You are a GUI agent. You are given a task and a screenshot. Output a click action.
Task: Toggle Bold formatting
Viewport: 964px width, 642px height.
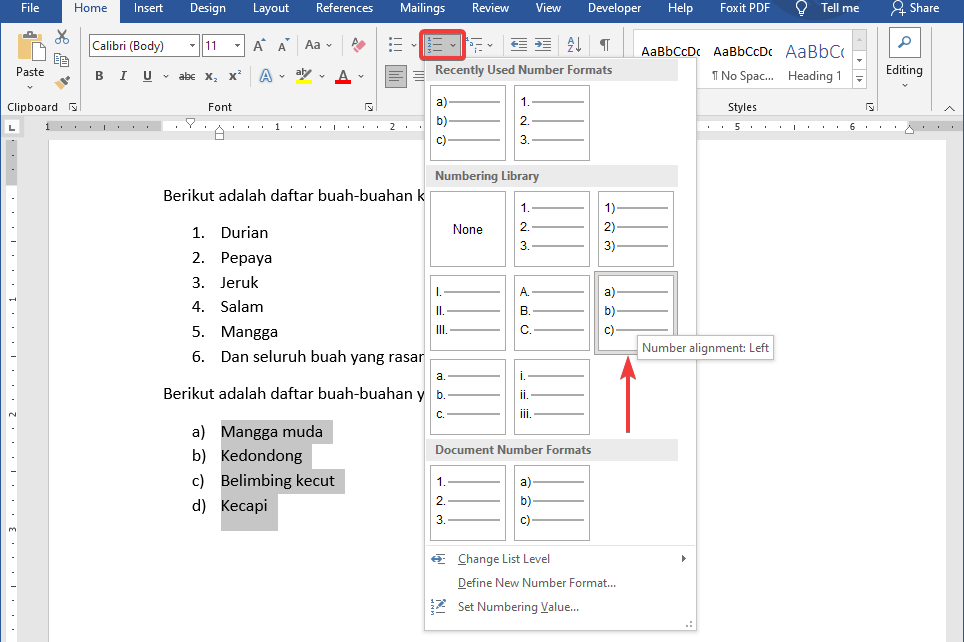(99, 76)
